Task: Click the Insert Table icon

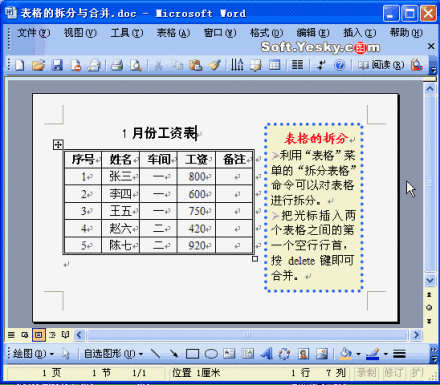Action: pos(274,65)
